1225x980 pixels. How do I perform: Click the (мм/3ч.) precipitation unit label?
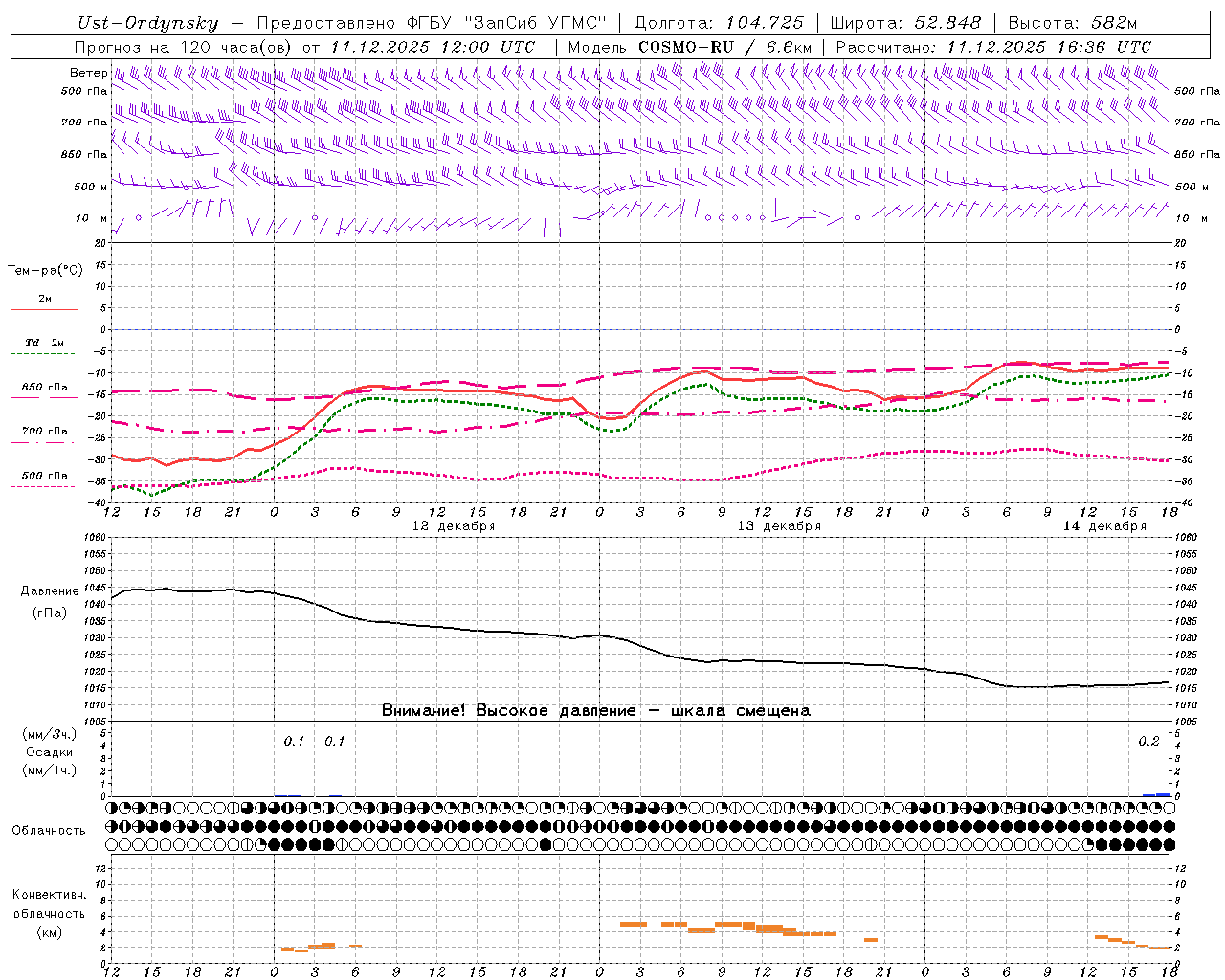pyautogui.click(x=49, y=735)
